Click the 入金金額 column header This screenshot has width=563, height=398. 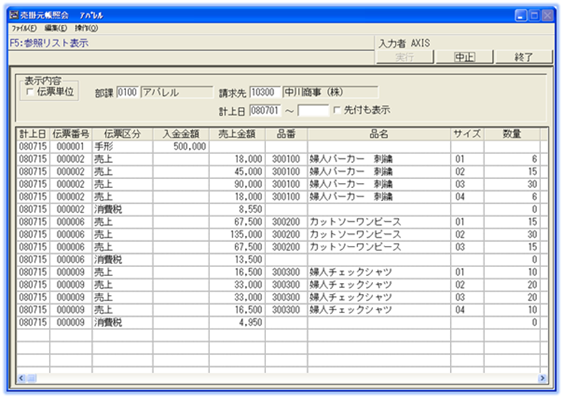pyautogui.click(x=181, y=134)
